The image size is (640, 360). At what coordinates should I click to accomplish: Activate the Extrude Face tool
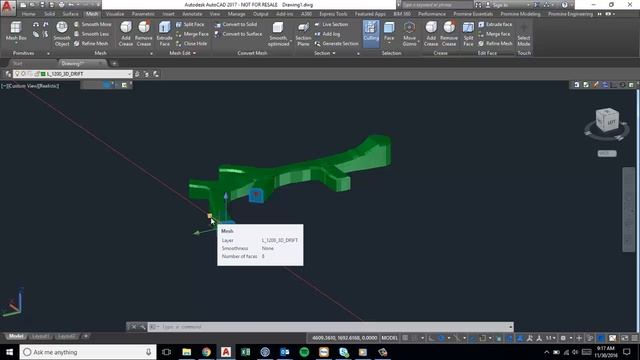[x=164, y=33]
